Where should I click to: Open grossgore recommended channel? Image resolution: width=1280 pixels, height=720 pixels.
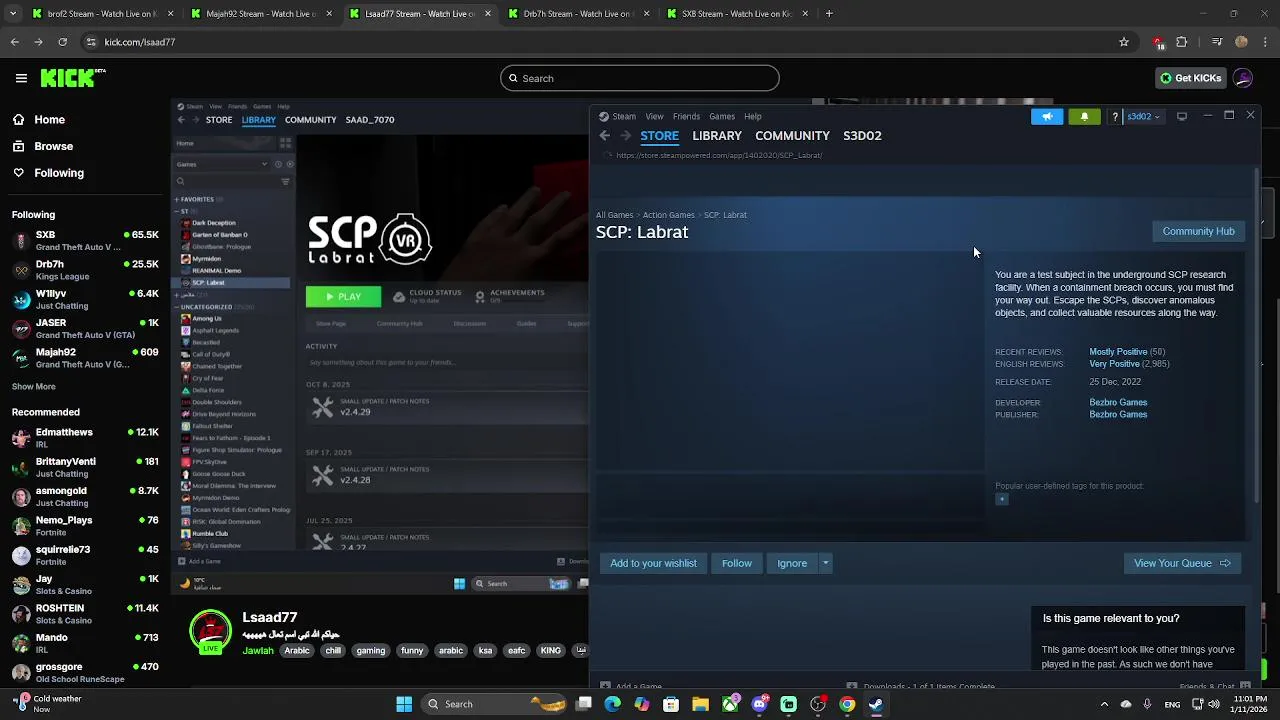(x=85, y=673)
